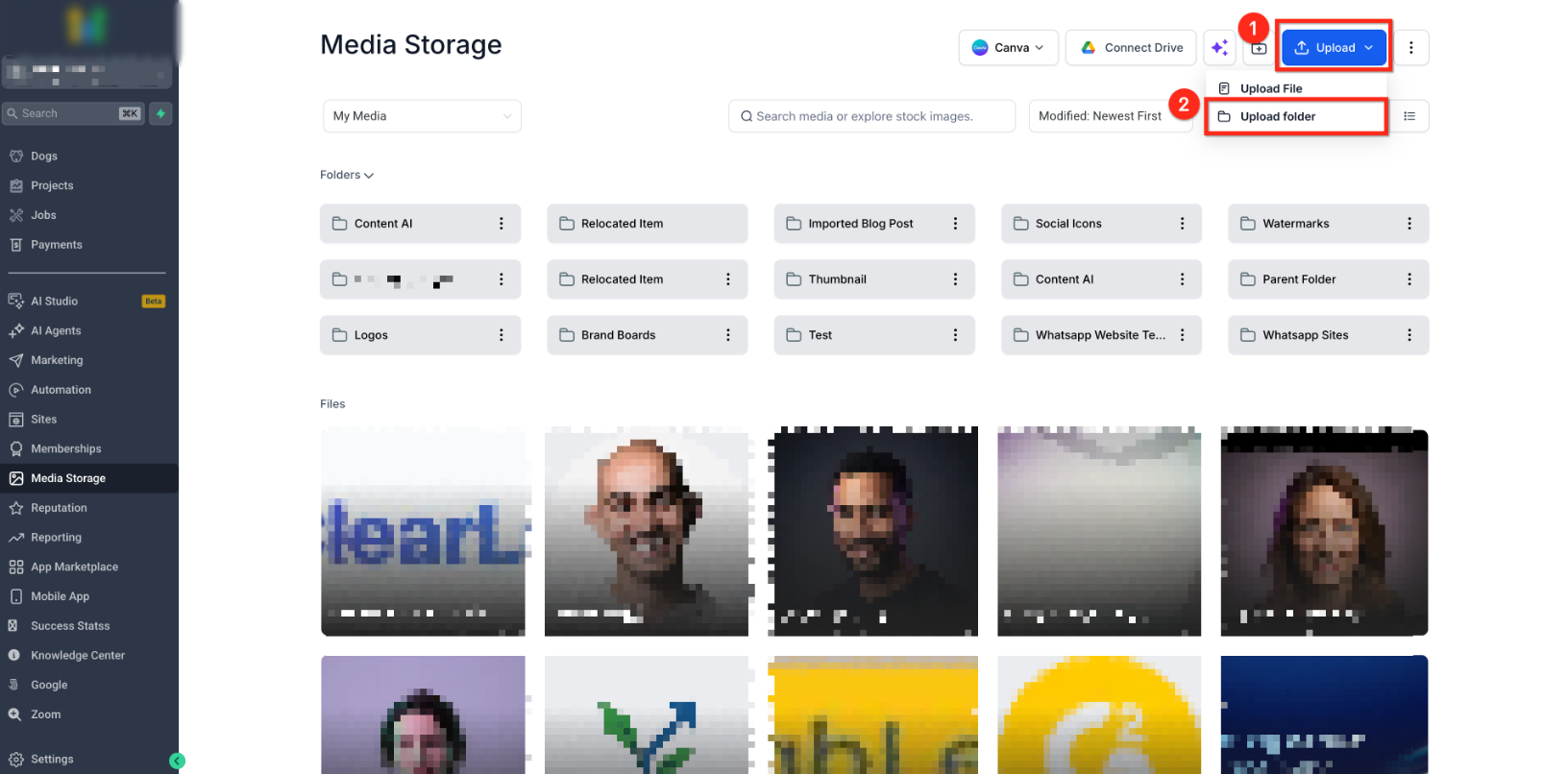Collapse the Folders section
Image resolution: width=1568 pixels, height=774 pixels.
pyautogui.click(x=347, y=175)
